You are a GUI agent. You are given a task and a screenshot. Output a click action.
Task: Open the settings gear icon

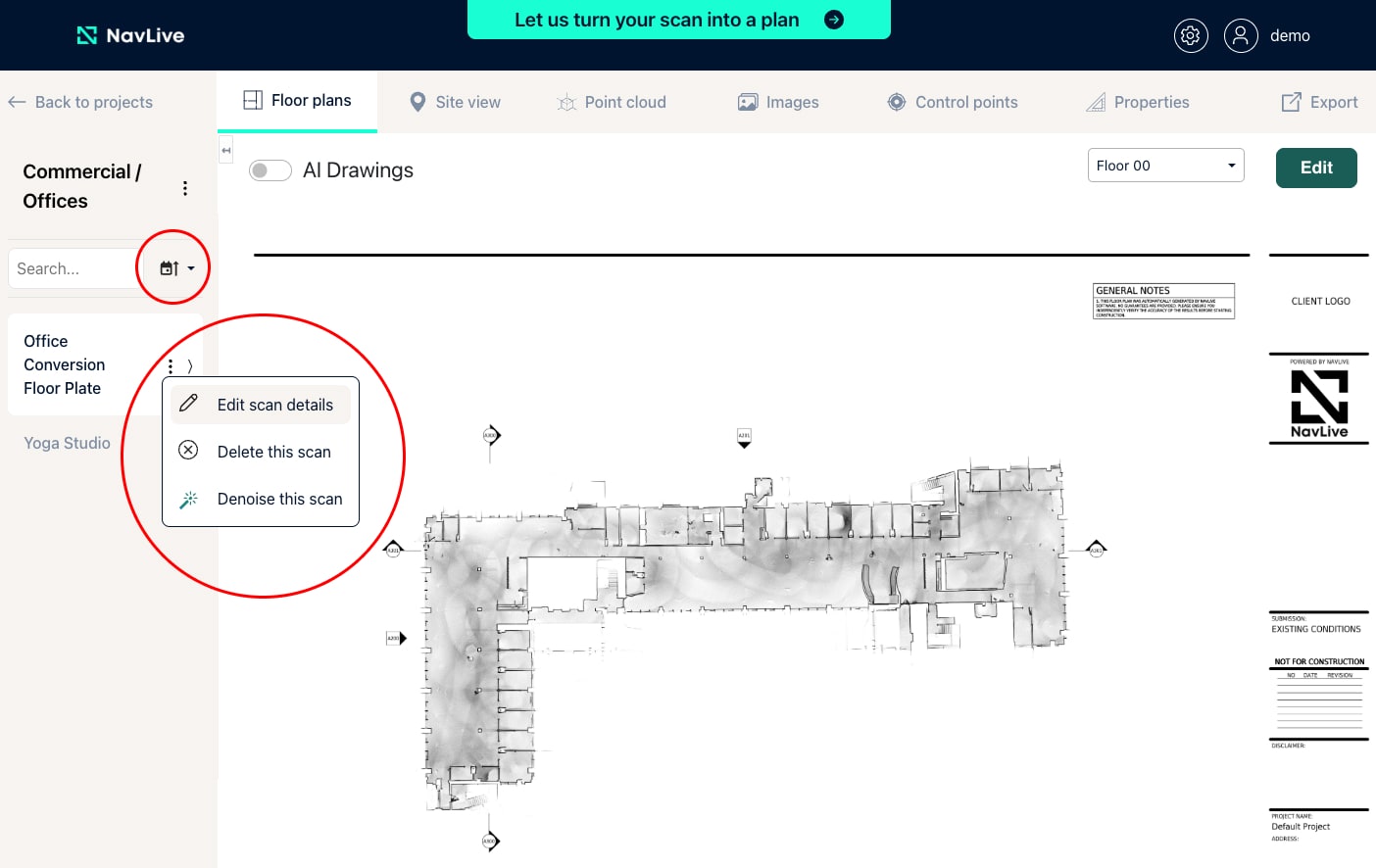[x=1191, y=35]
